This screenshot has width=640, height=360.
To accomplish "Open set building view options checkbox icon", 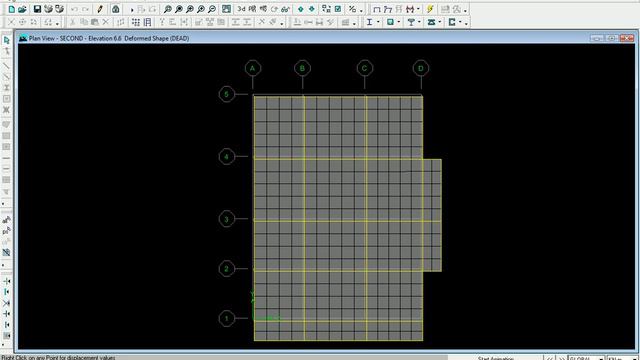I will click(338, 9).
